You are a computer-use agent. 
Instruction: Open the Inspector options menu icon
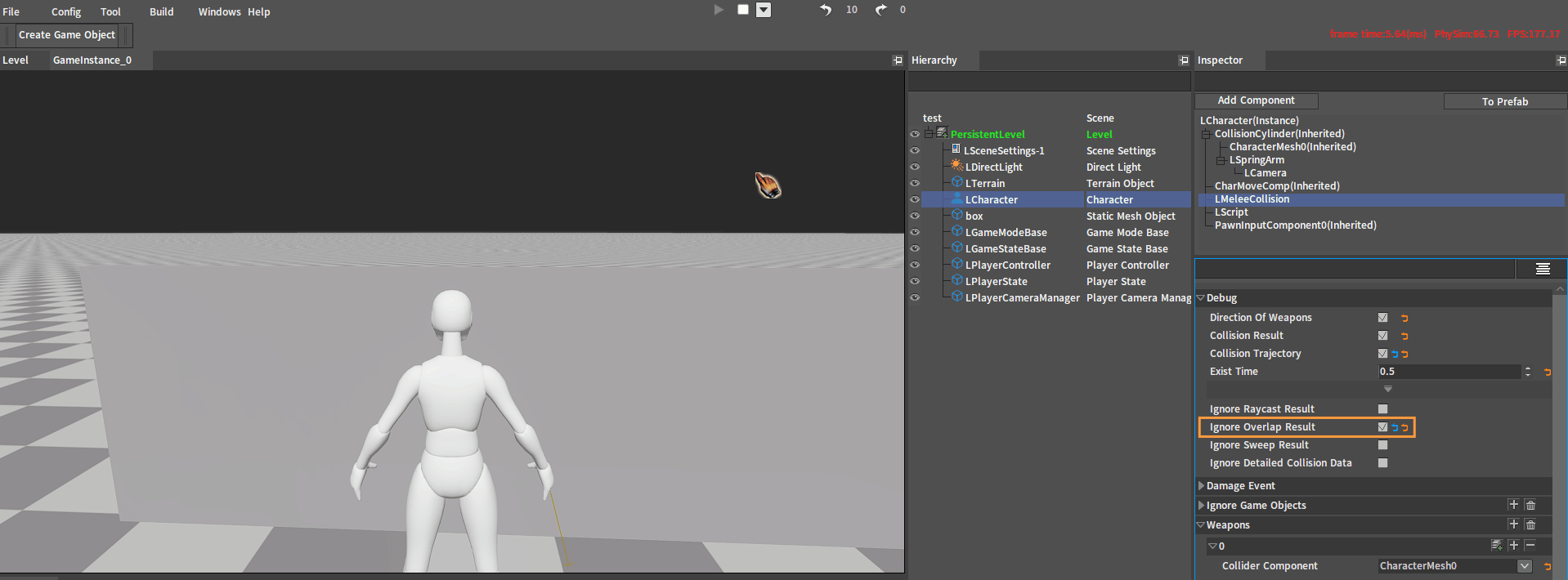point(1543,269)
